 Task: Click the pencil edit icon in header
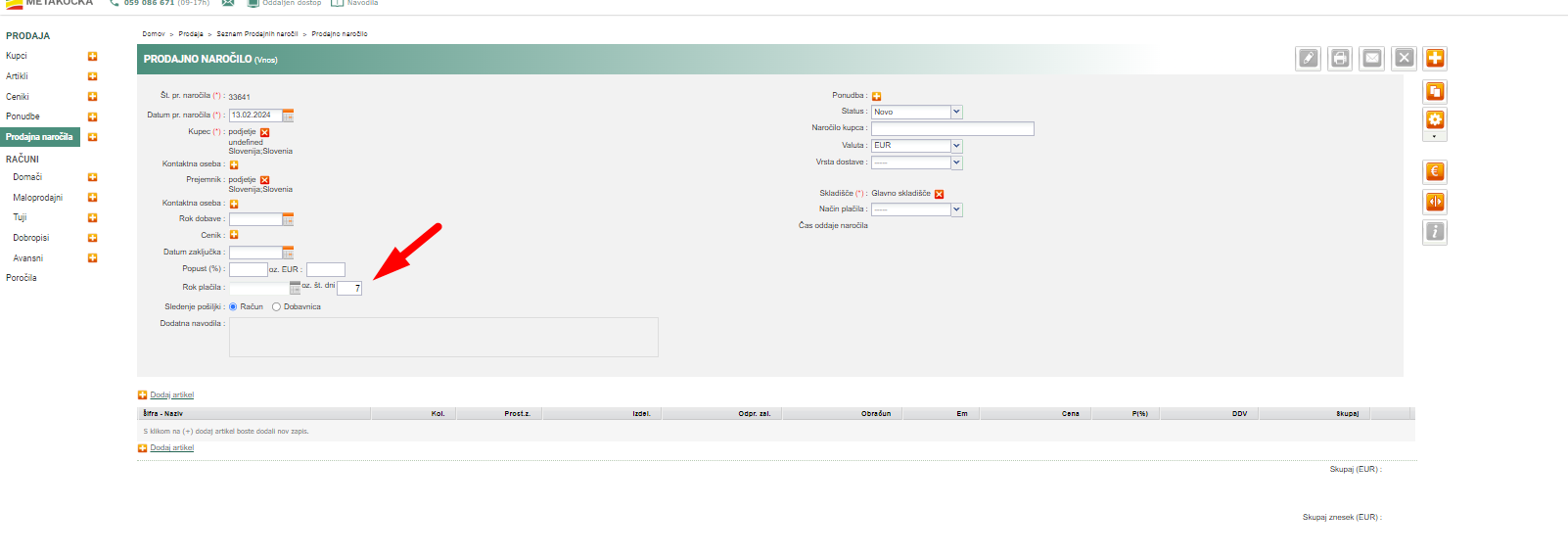(x=1309, y=58)
